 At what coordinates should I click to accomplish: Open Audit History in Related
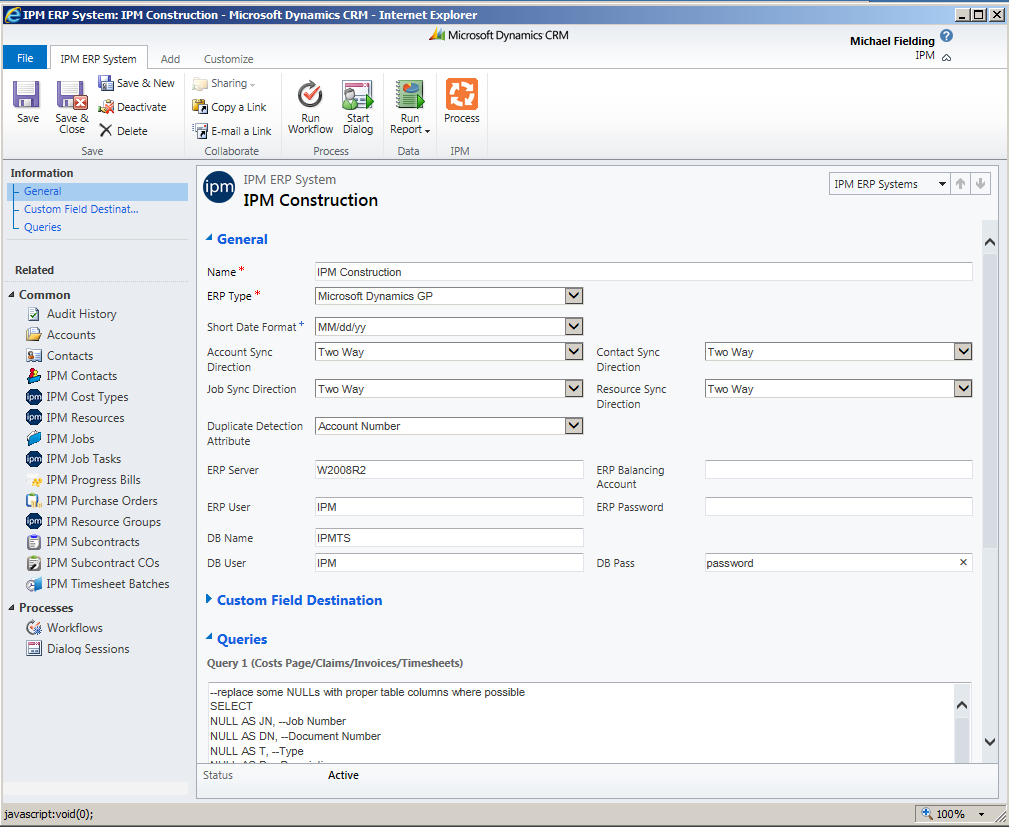point(81,314)
